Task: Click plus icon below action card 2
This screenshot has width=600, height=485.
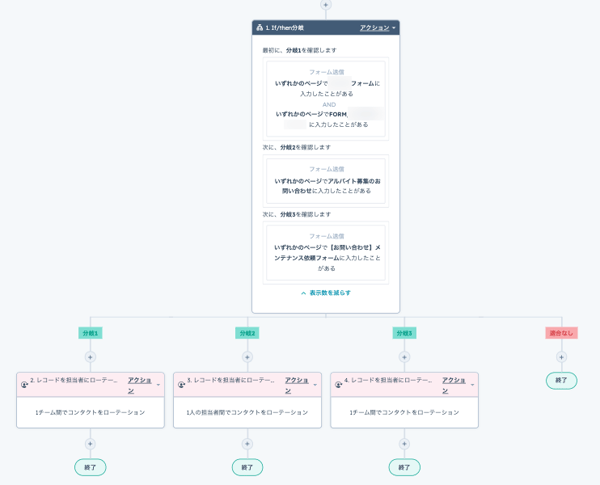Action: [90, 444]
